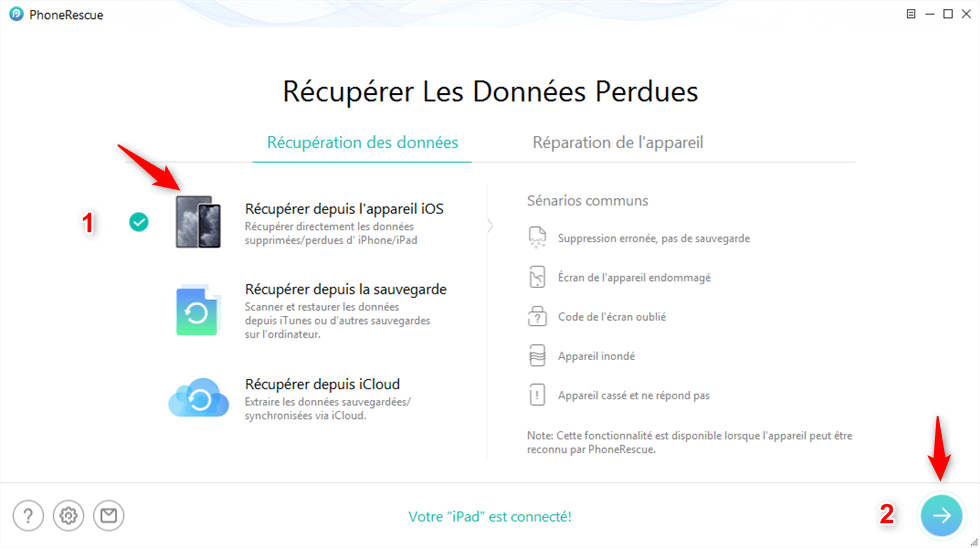Image resolution: width=980 pixels, height=548 pixels.
Task: Click Code de l'écran oublié lock icon
Action: 537,316
